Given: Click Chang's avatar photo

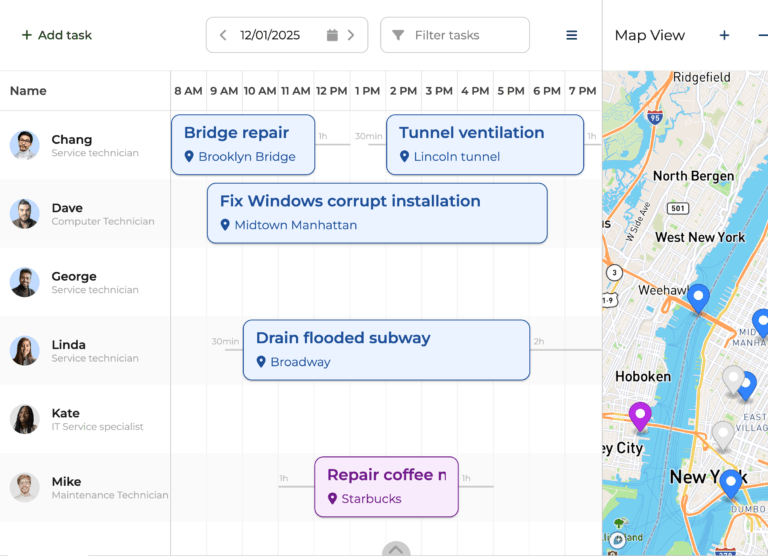Looking at the screenshot, I should coord(25,145).
